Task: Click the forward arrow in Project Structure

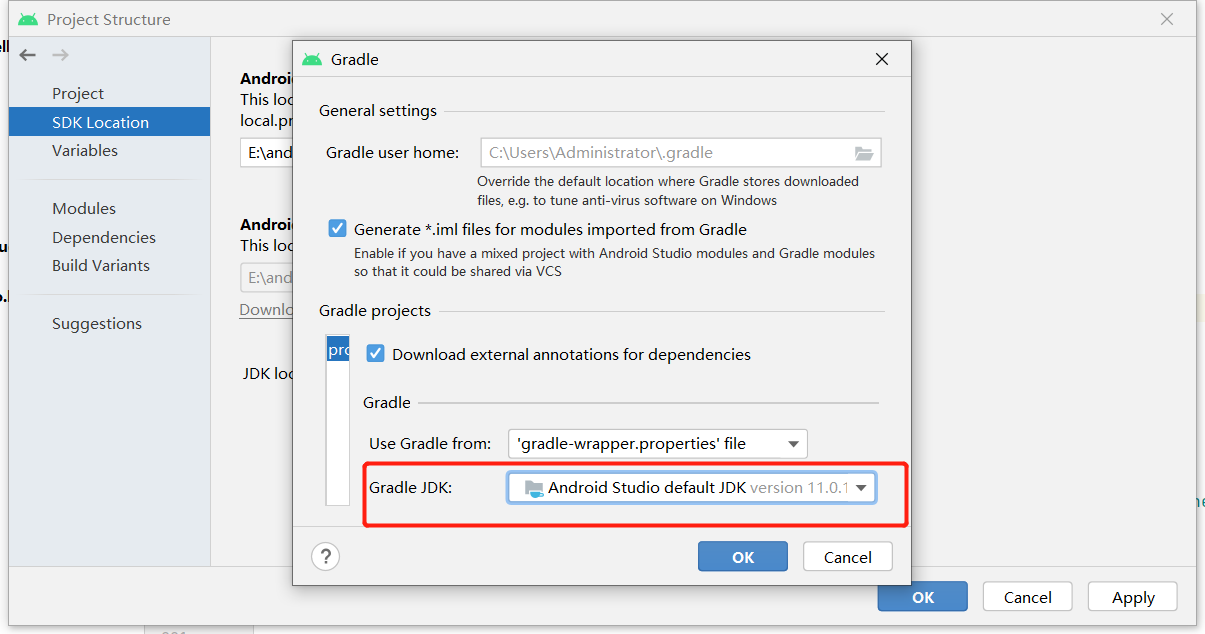Action: (x=60, y=55)
